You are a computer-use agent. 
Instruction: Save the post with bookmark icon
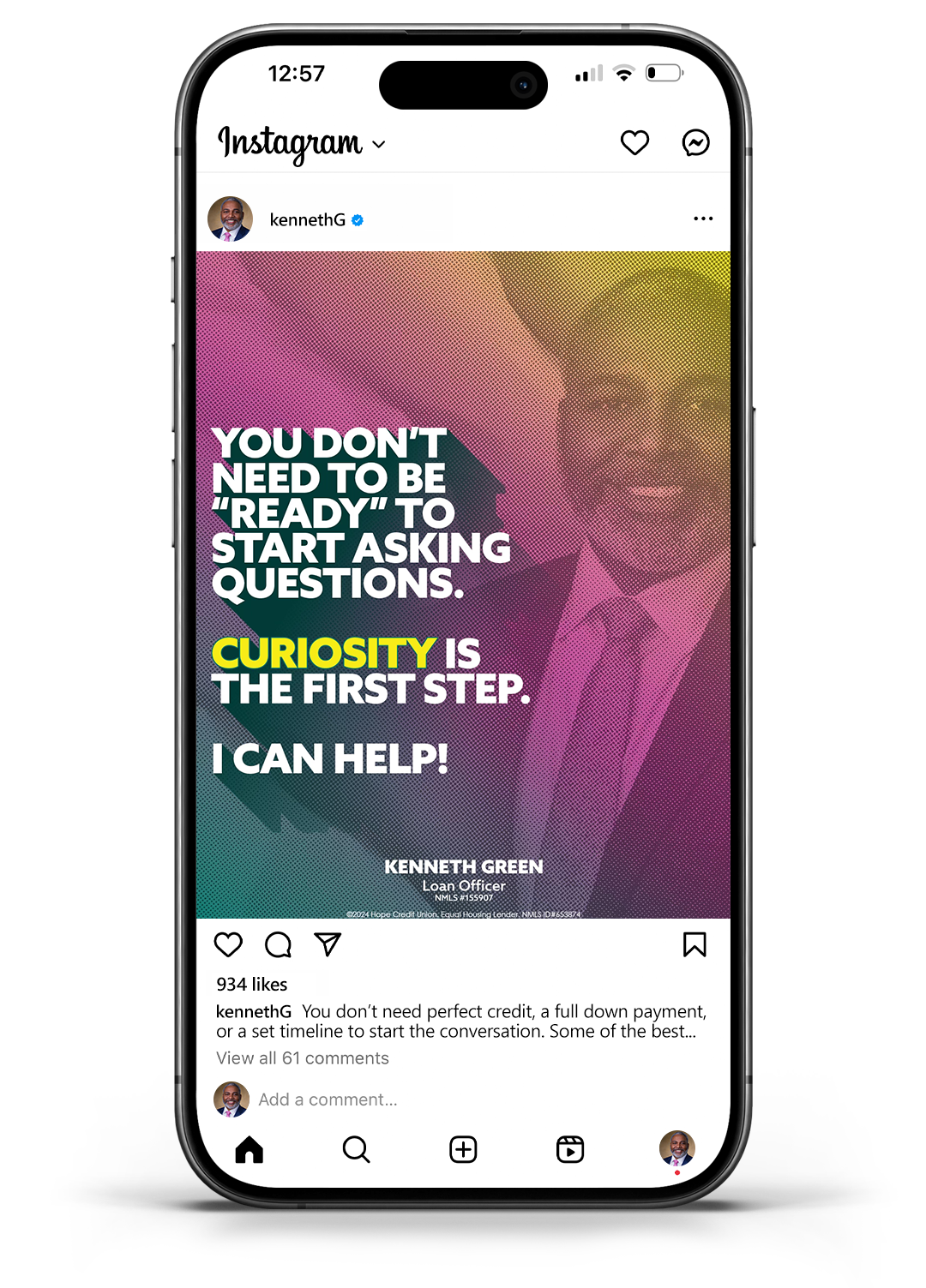point(694,944)
